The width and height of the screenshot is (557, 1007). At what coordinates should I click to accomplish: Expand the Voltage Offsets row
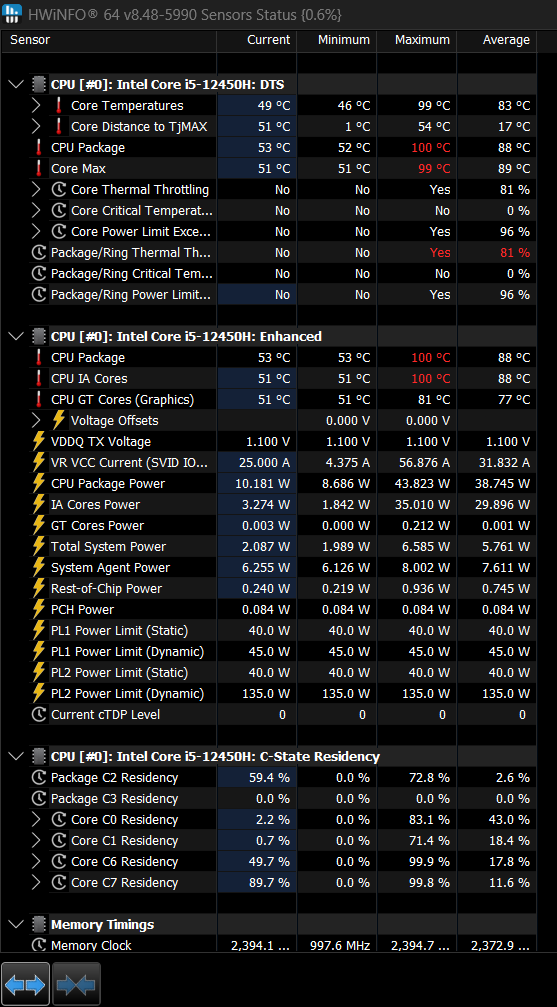(36, 421)
